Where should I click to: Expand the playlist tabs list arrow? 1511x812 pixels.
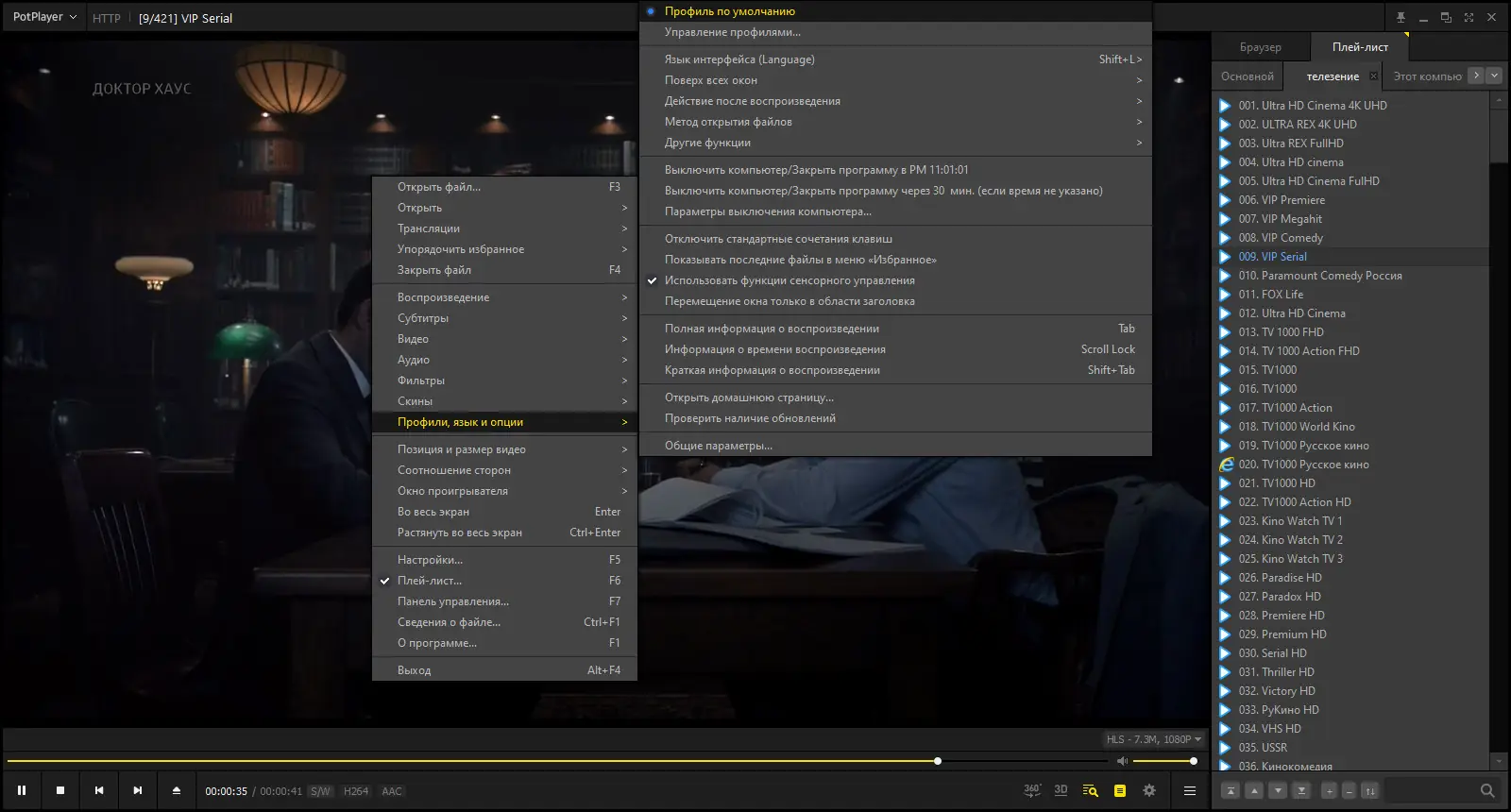point(1494,76)
